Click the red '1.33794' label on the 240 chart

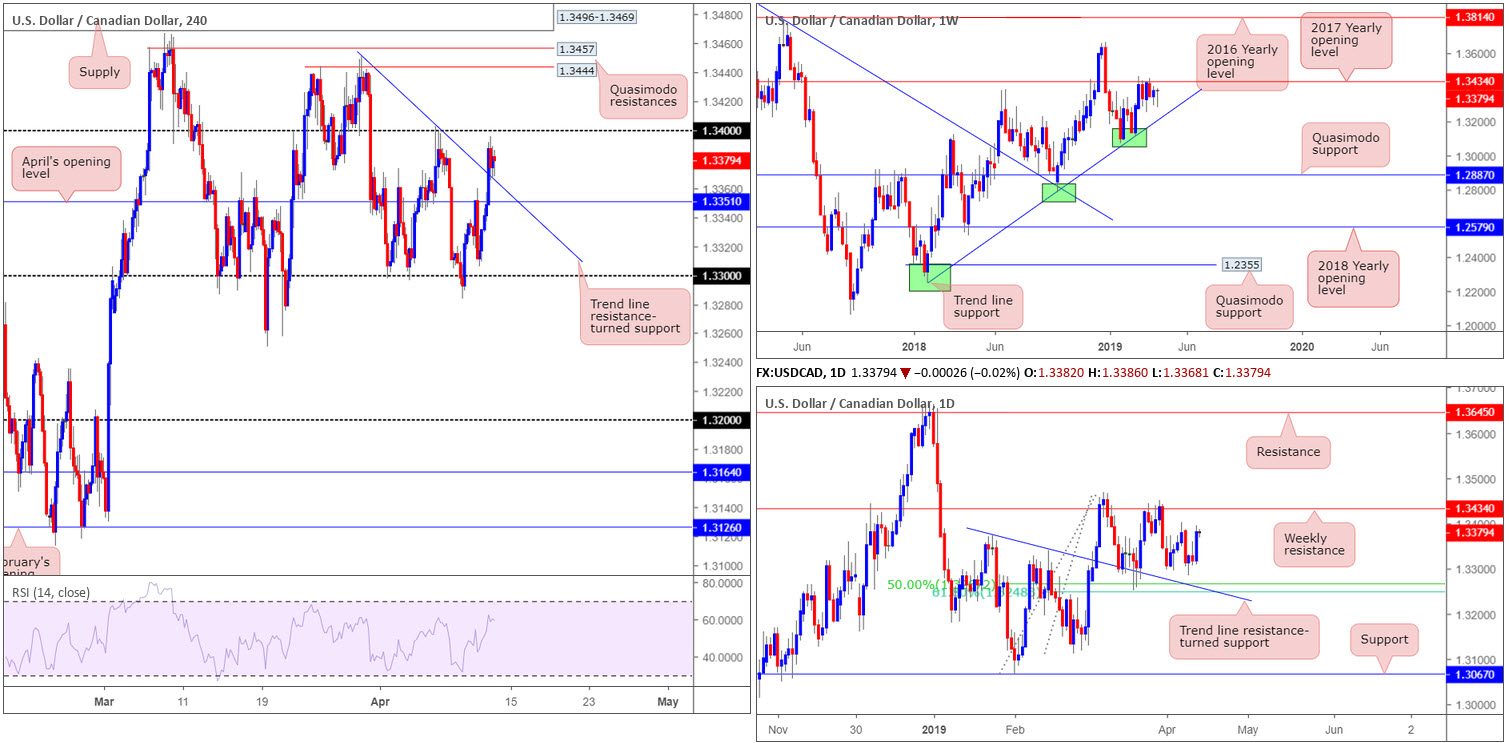click(x=720, y=160)
